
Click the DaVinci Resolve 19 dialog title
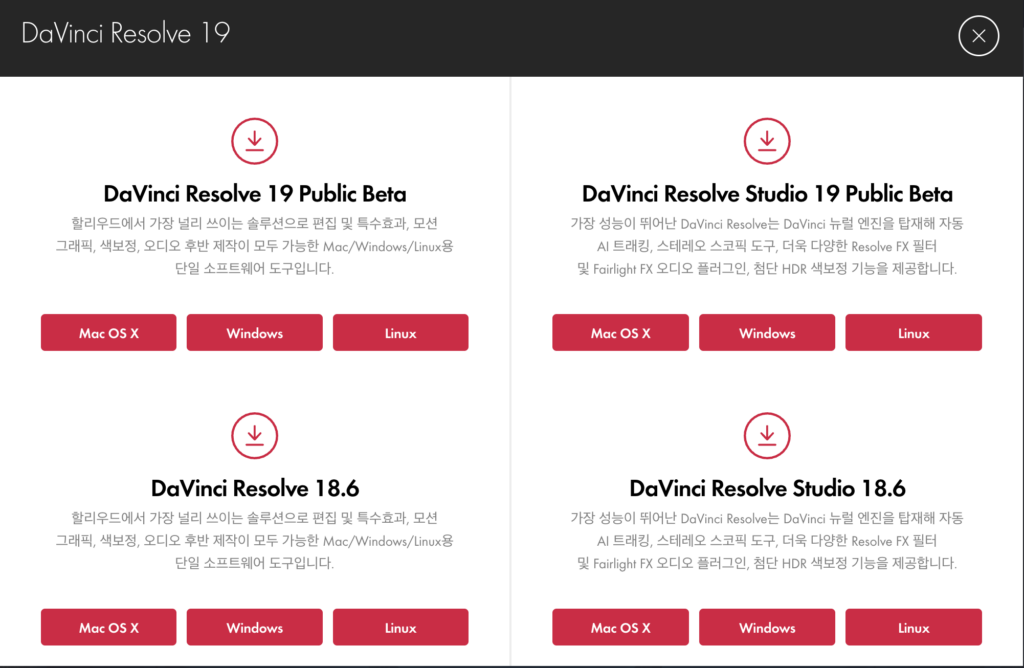[125, 33]
